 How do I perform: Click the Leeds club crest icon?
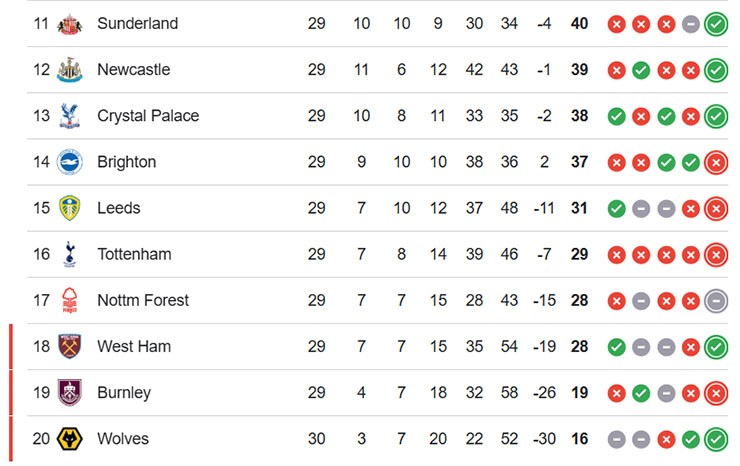(x=69, y=208)
